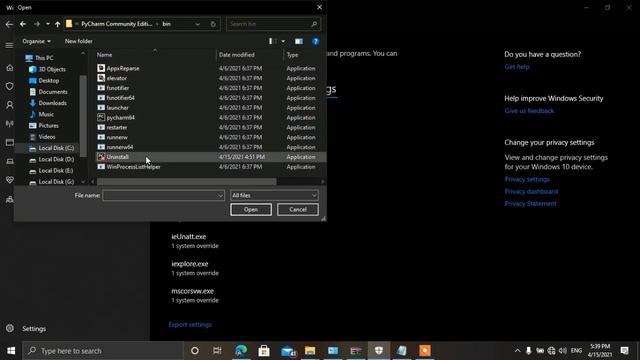Open Privacy settings link

[x=527, y=179]
